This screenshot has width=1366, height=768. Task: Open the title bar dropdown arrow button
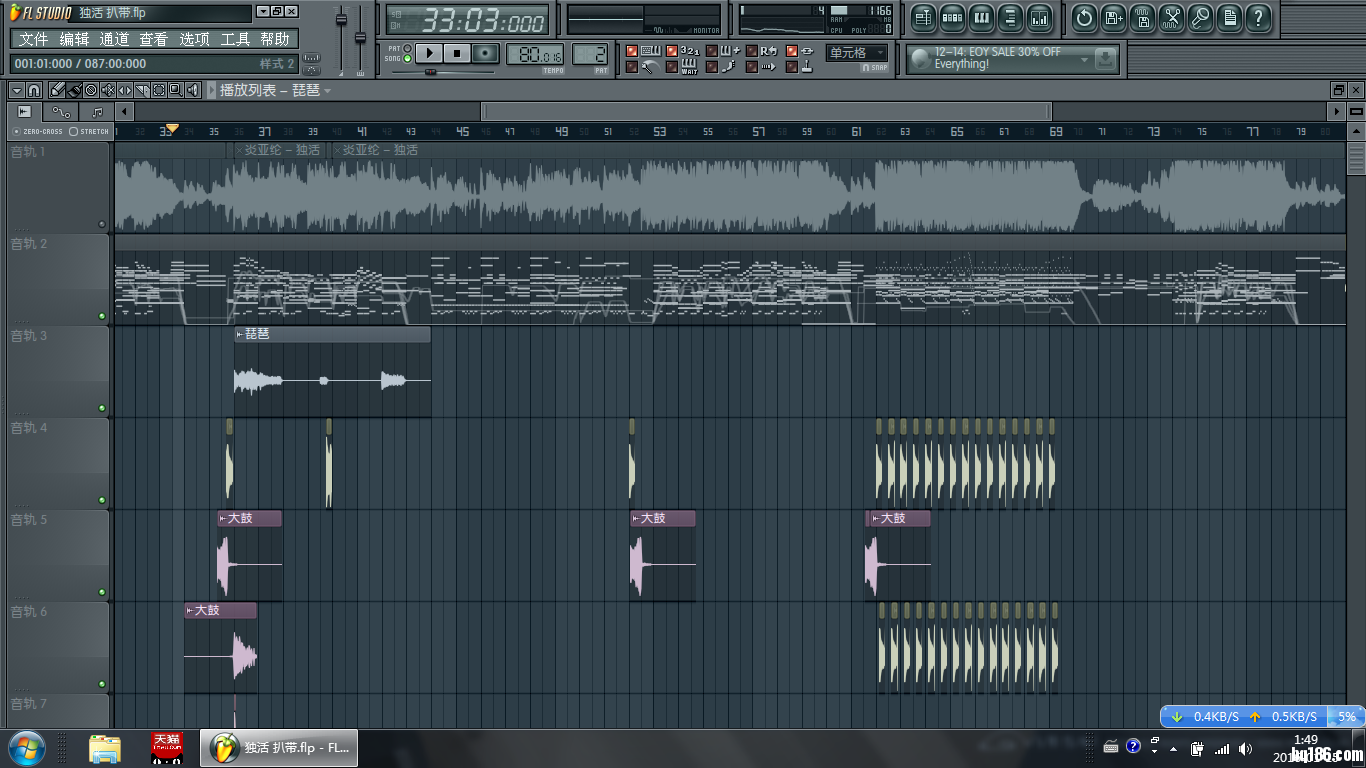click(262, 12)
